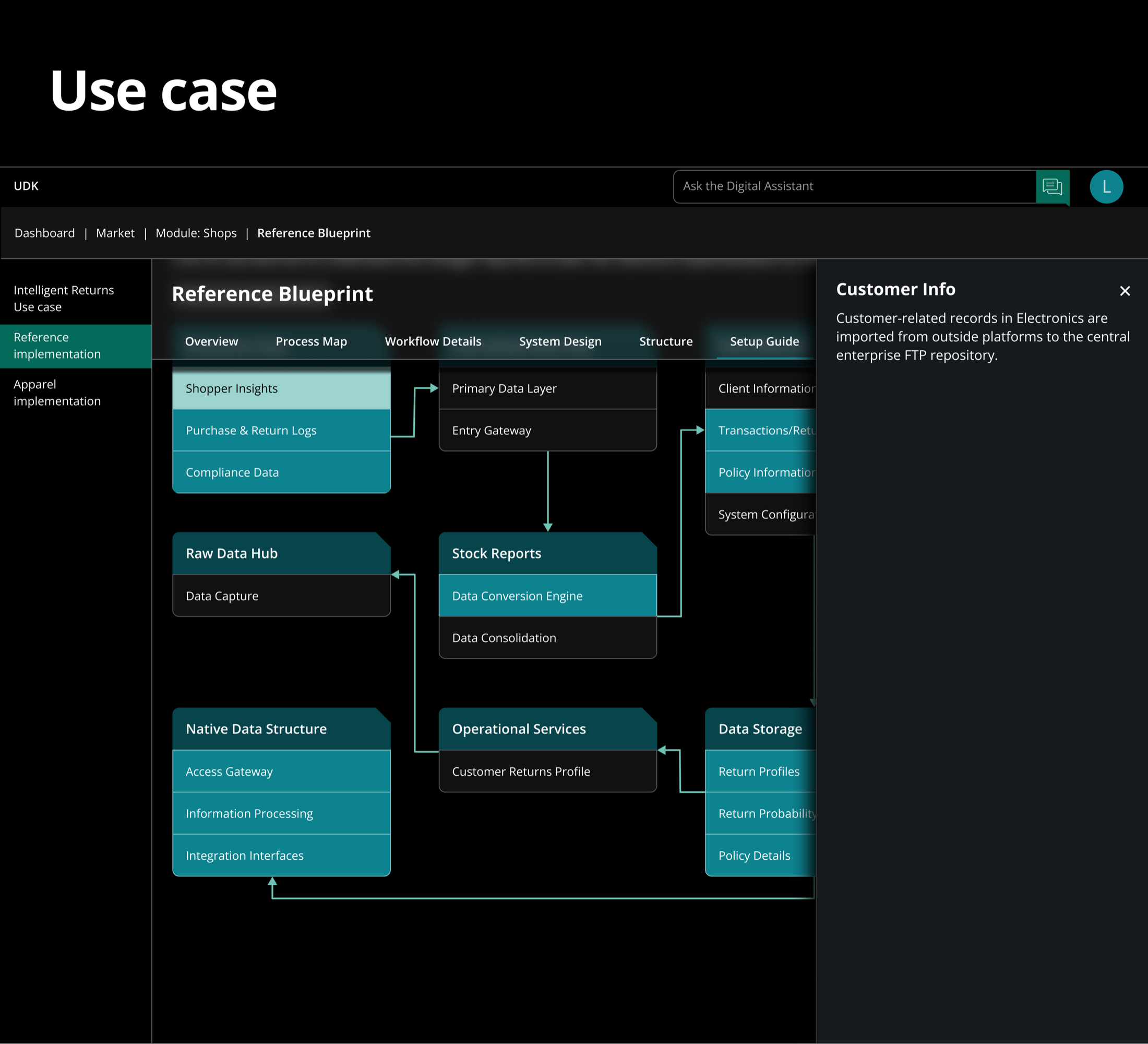Click the Purchase & Return Logs block

click(x=281, y=431)
